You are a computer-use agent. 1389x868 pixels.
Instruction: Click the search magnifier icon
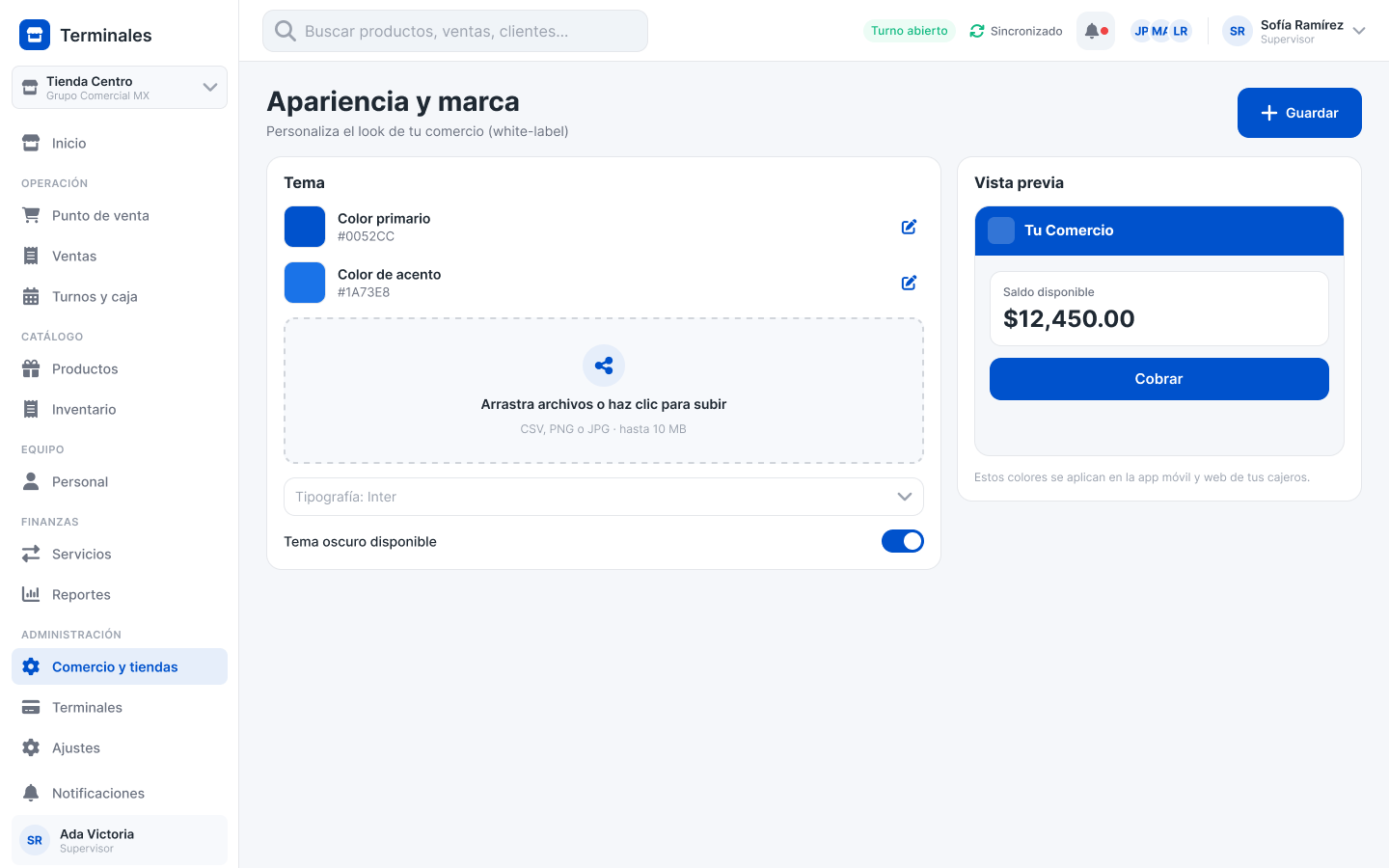pyautogui.click(x=286, y=31)
